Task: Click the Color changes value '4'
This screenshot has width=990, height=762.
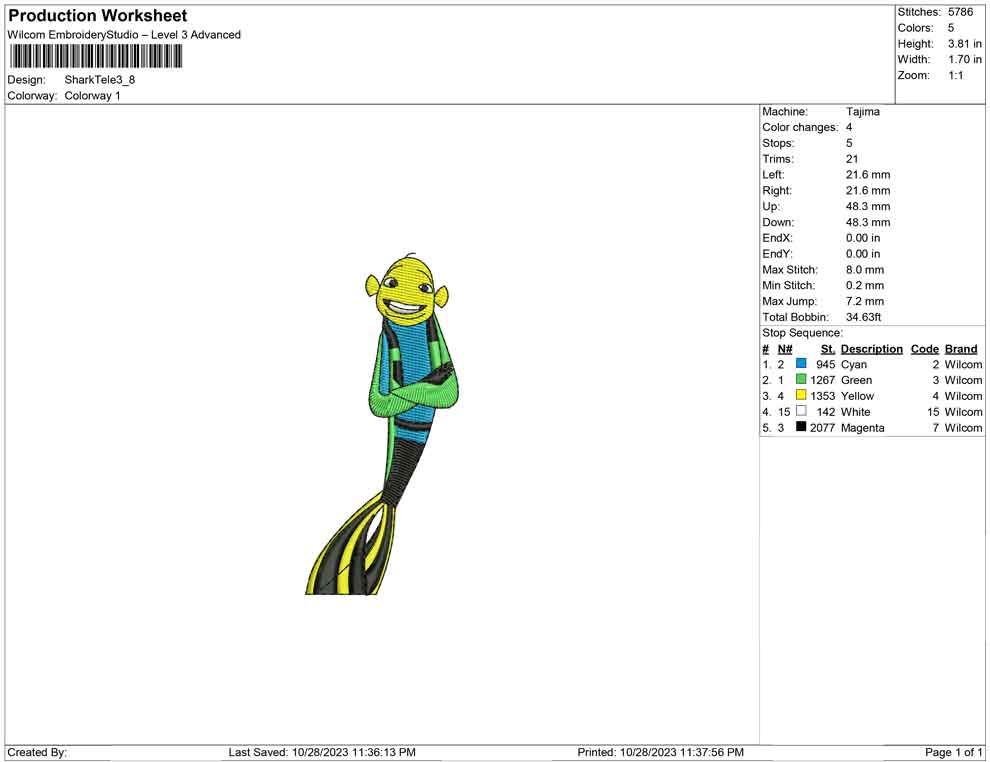Action: click(x=849, y=127)
